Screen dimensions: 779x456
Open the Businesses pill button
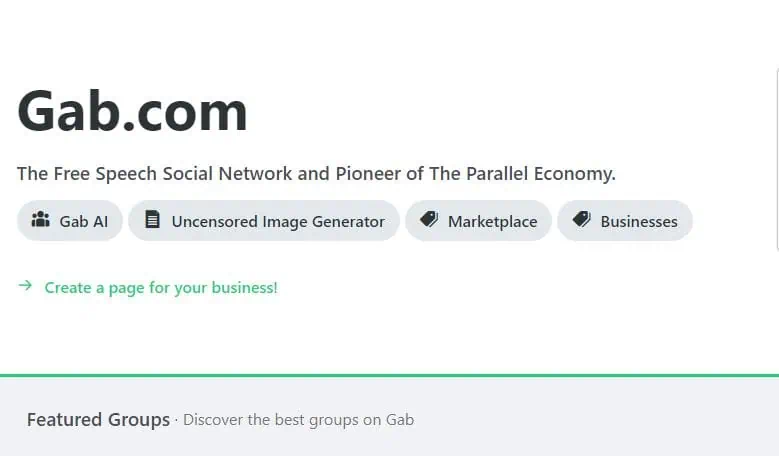pyautogui.click(x=625, y=221)
